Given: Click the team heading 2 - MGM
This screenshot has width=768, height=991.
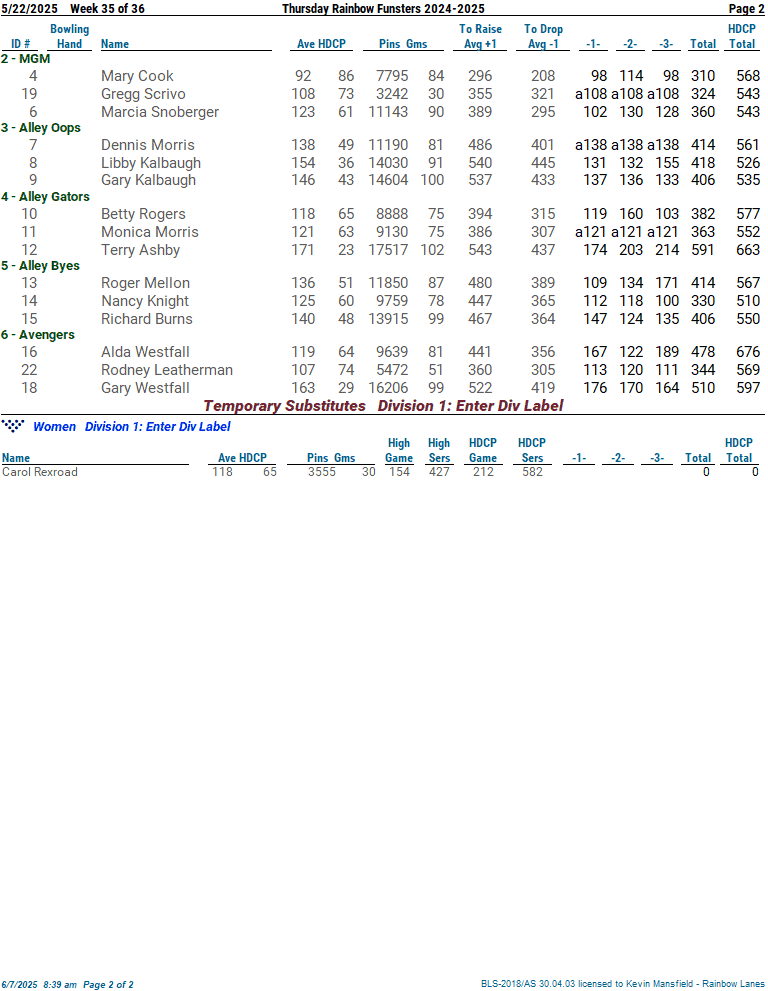Looking at the screenshot, I should click(26, 59).
